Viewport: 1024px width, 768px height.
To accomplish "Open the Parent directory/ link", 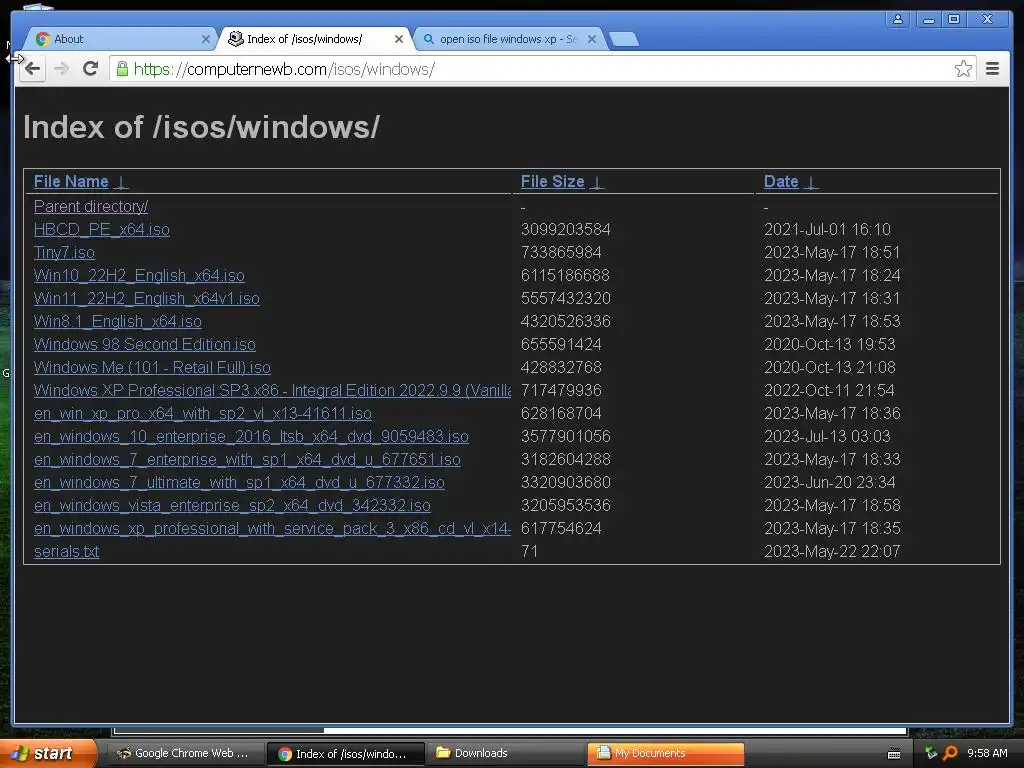I will [91, 206].
